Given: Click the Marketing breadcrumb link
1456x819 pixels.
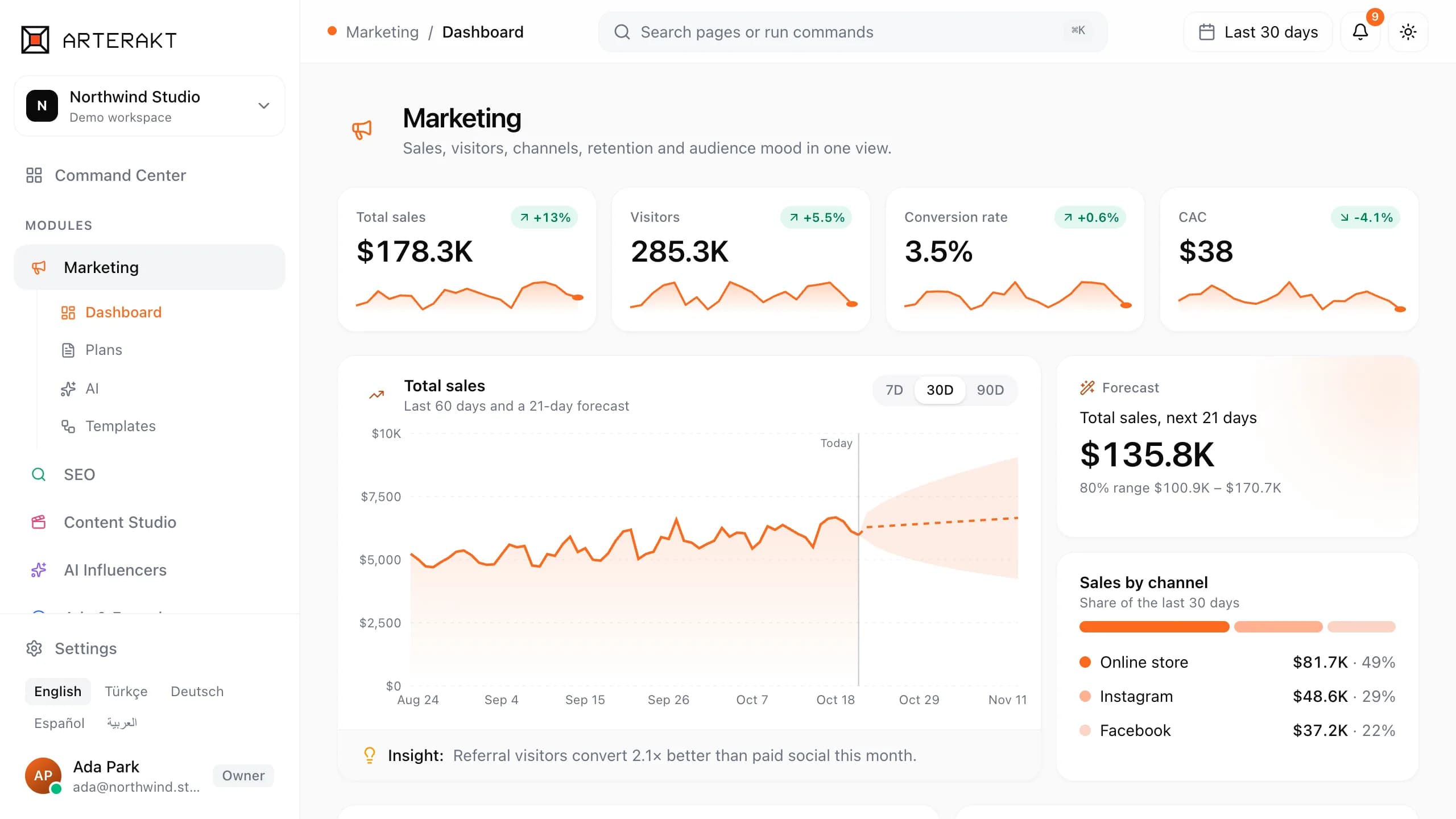Looking at the screenshot, I should click(382, 32).
